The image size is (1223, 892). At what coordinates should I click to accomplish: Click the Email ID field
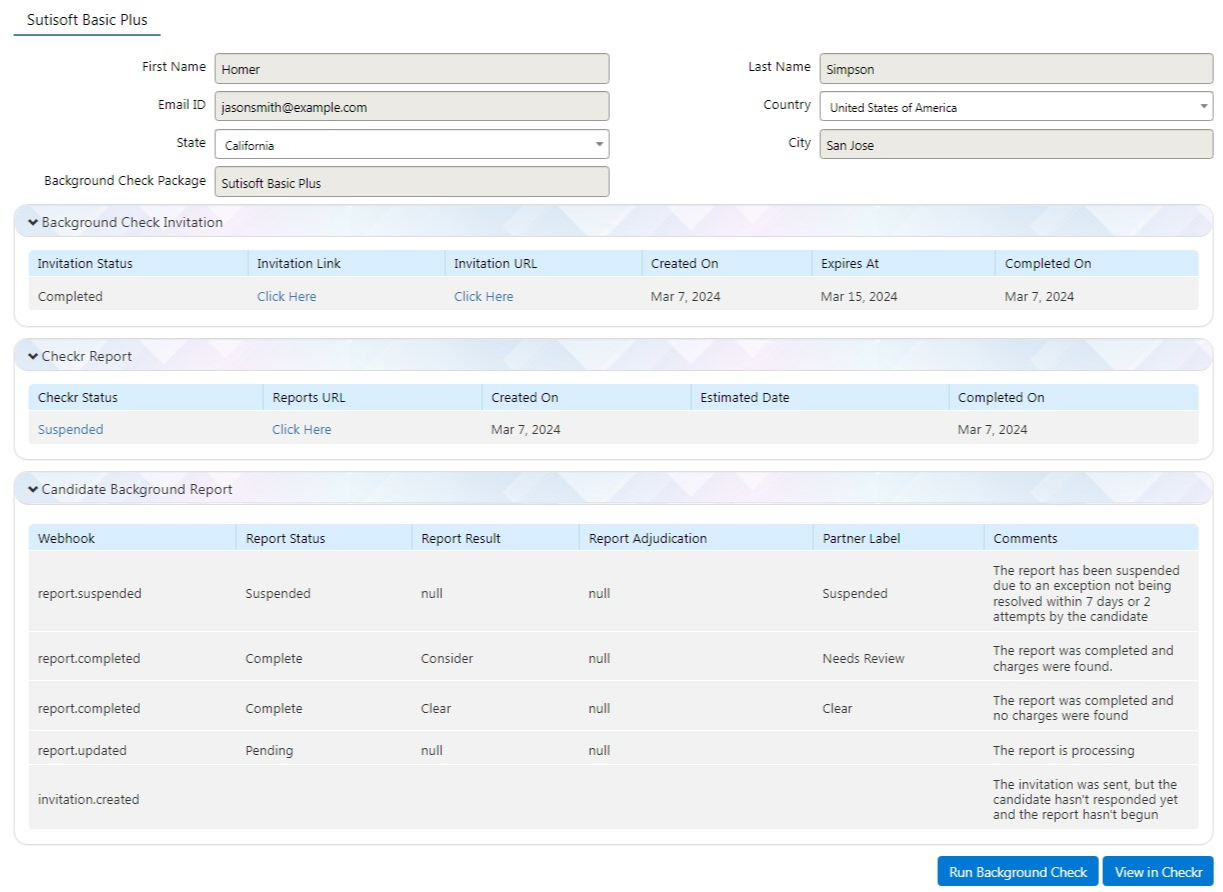point(411,107)
